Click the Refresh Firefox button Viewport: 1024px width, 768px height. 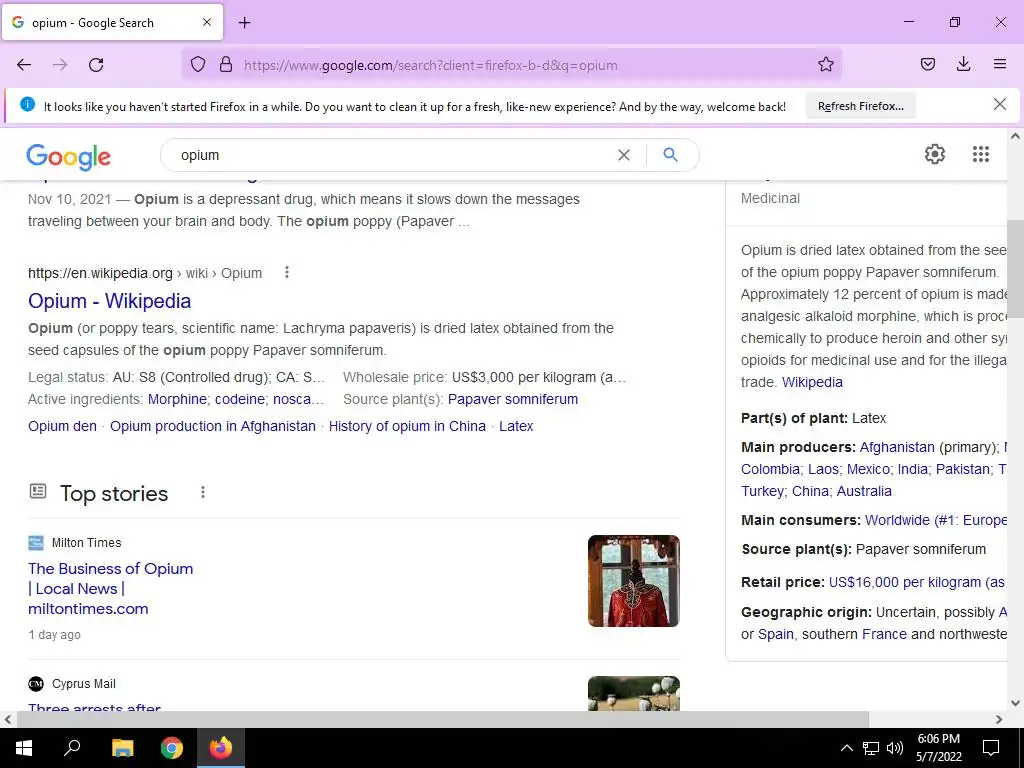pyautogui.click(x=861, y=106)
